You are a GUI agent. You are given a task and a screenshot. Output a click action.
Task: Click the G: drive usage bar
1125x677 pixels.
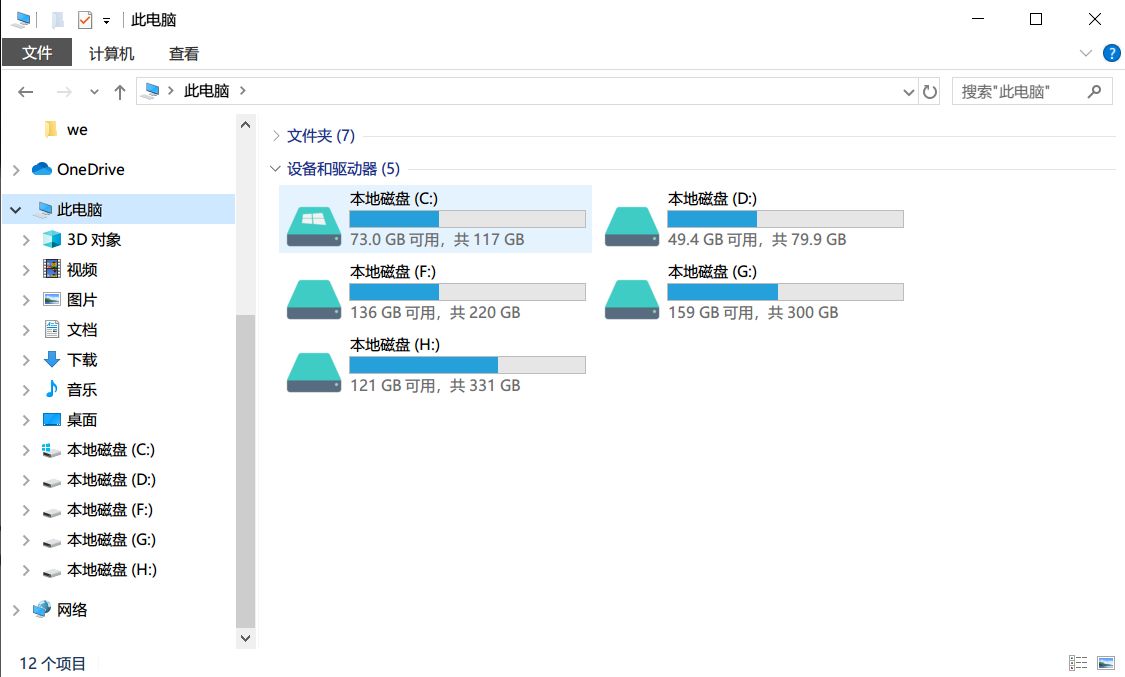coord(785,292)
